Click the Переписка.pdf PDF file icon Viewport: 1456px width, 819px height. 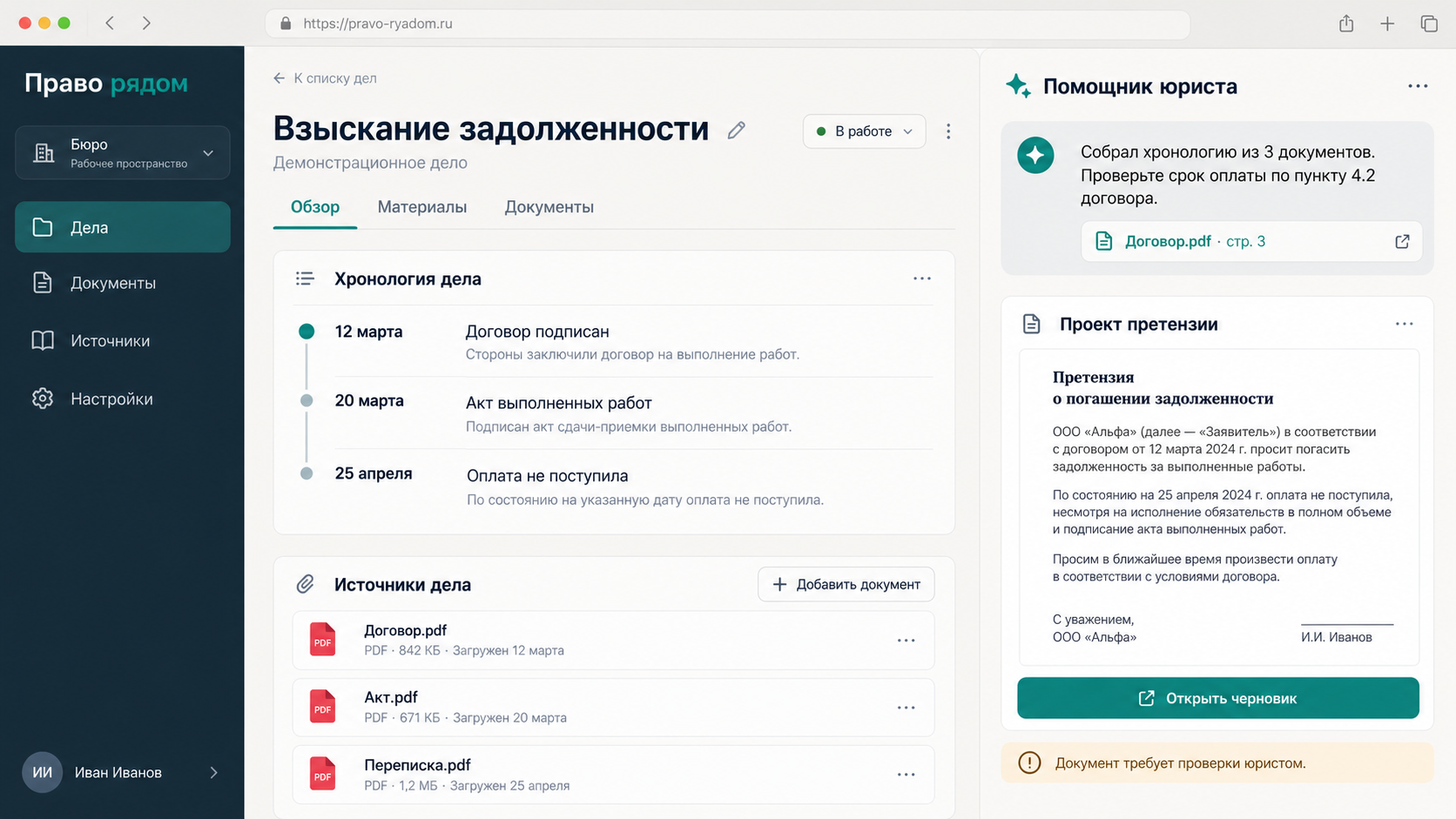pos(322,774)
